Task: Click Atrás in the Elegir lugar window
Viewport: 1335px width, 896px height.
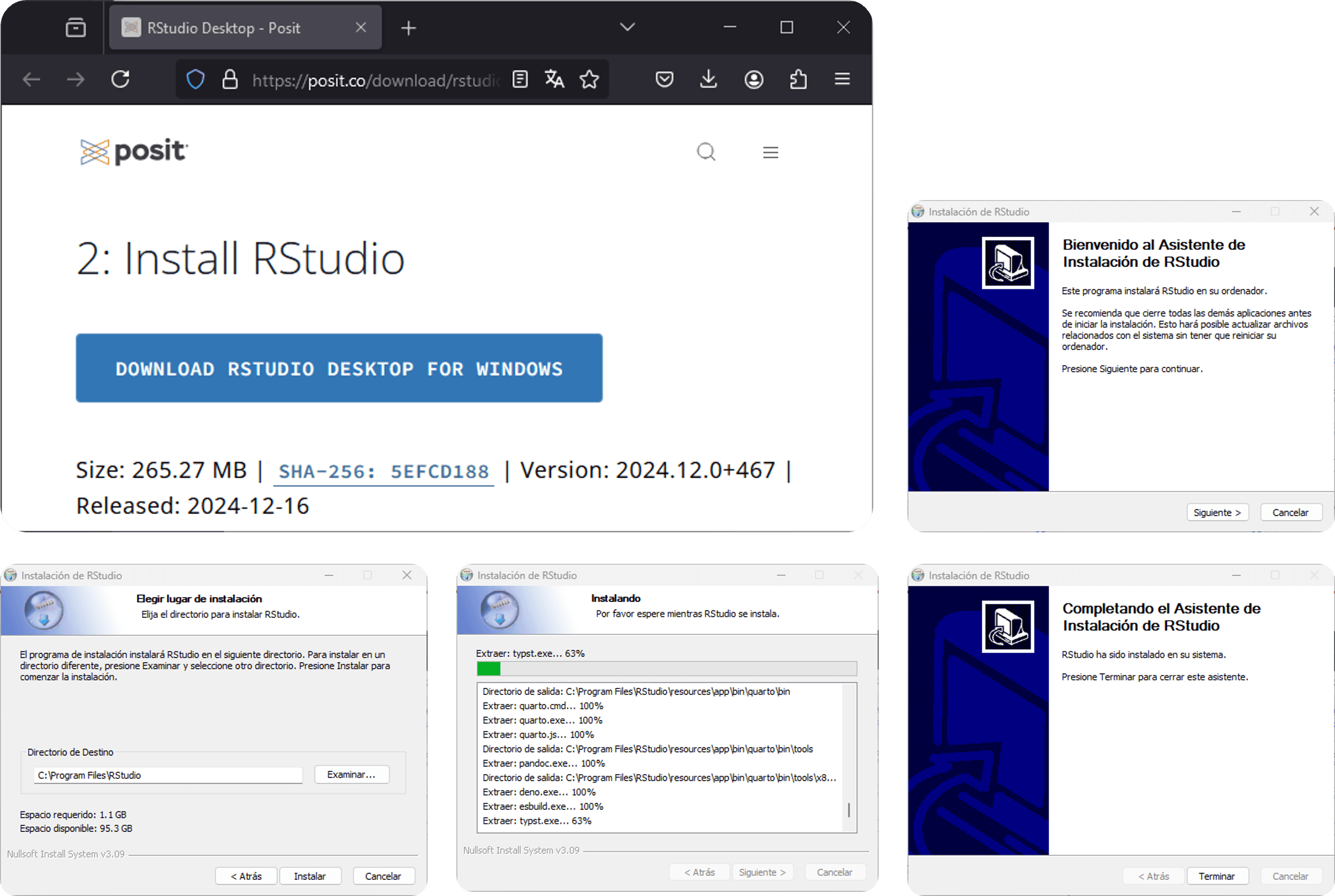Action: pos(246,876)
